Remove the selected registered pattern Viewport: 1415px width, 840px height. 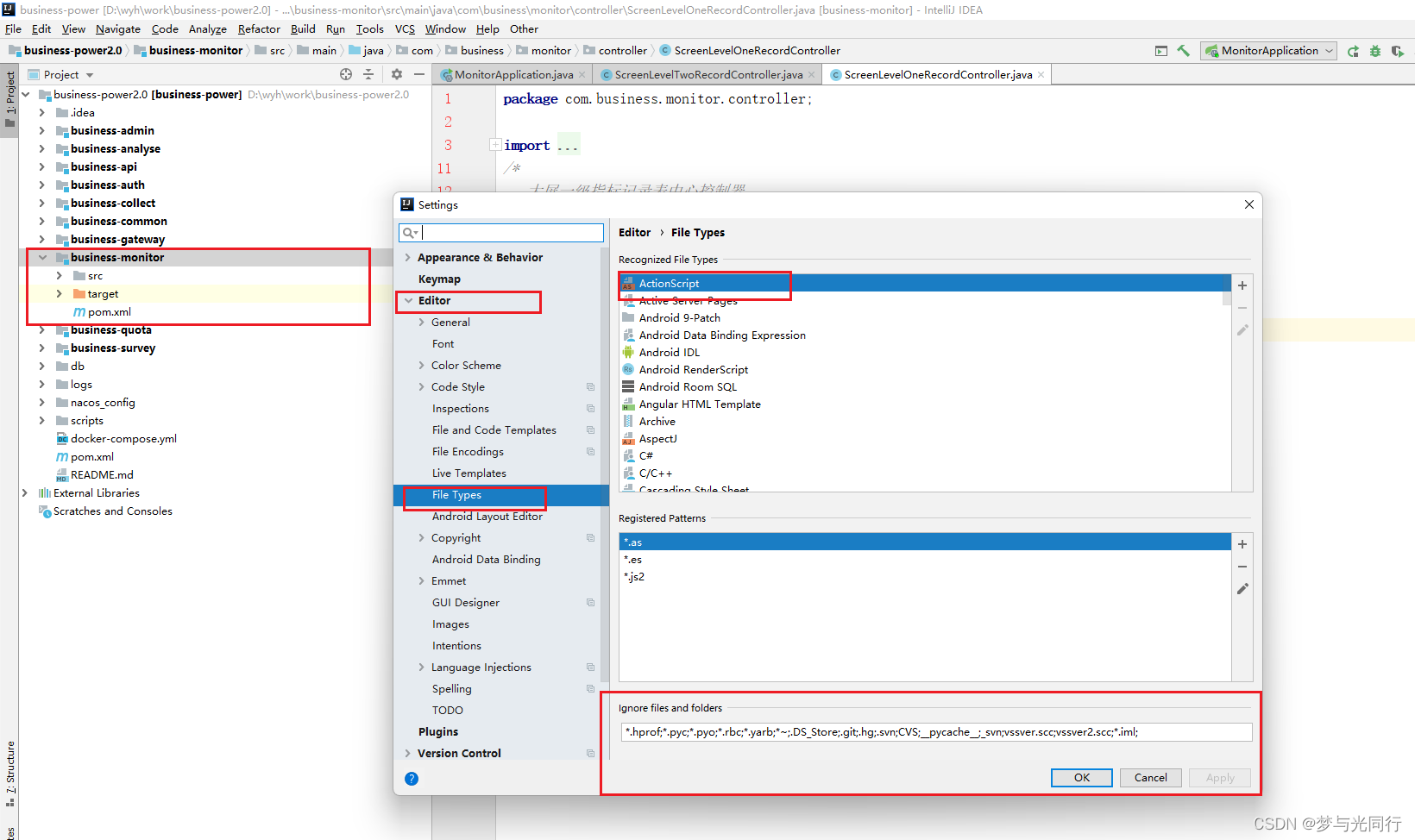tap(1242, 567)
